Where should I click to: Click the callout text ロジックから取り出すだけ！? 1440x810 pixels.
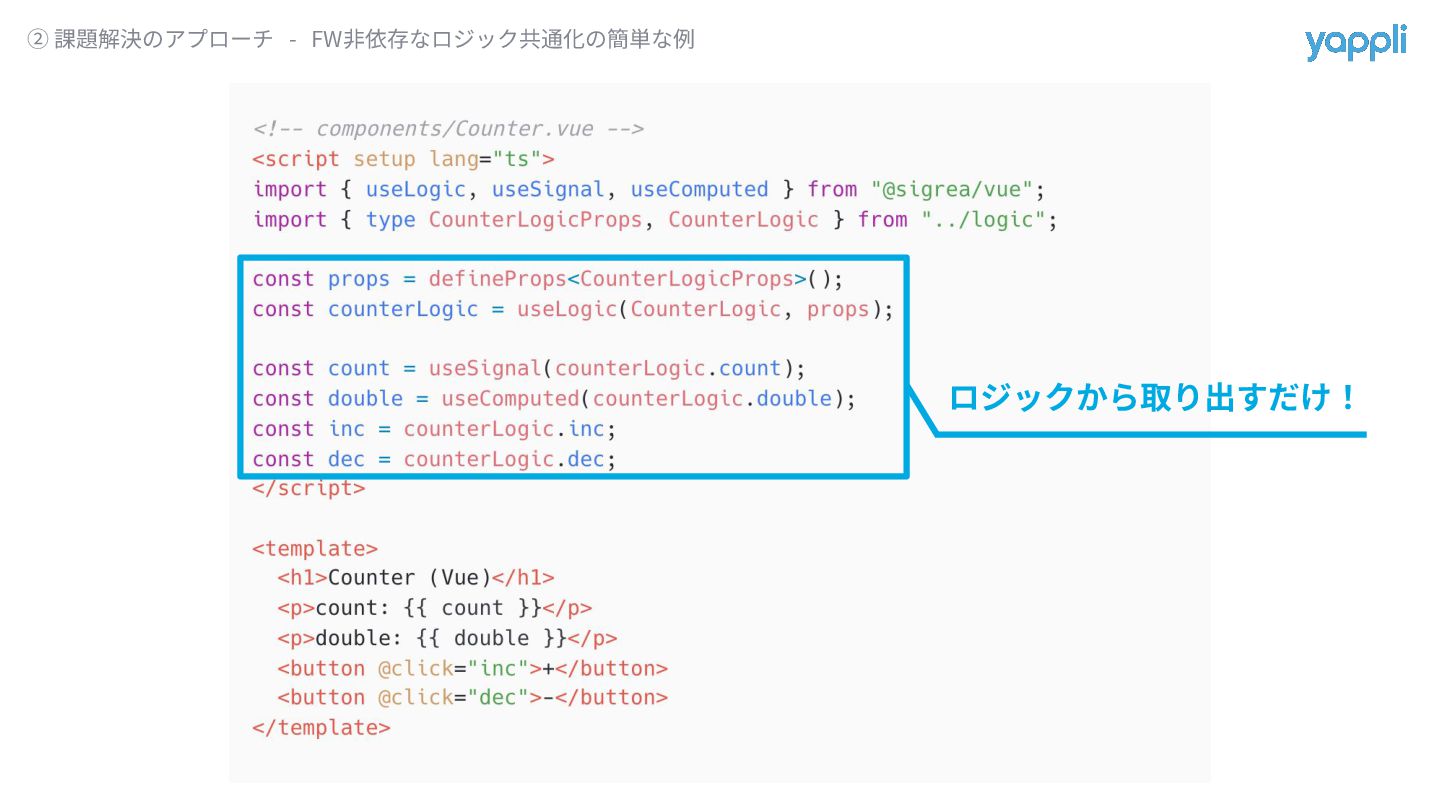click(x=1153, y=398)
